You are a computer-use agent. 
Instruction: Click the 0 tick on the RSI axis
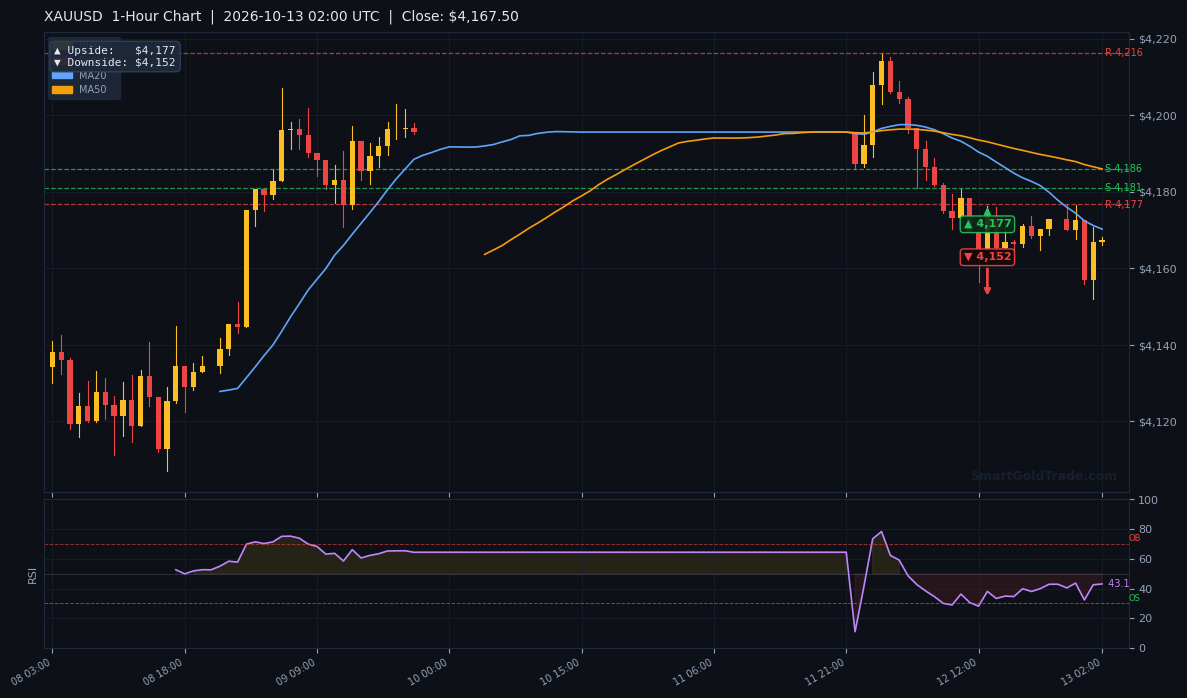coord(1142,648)
